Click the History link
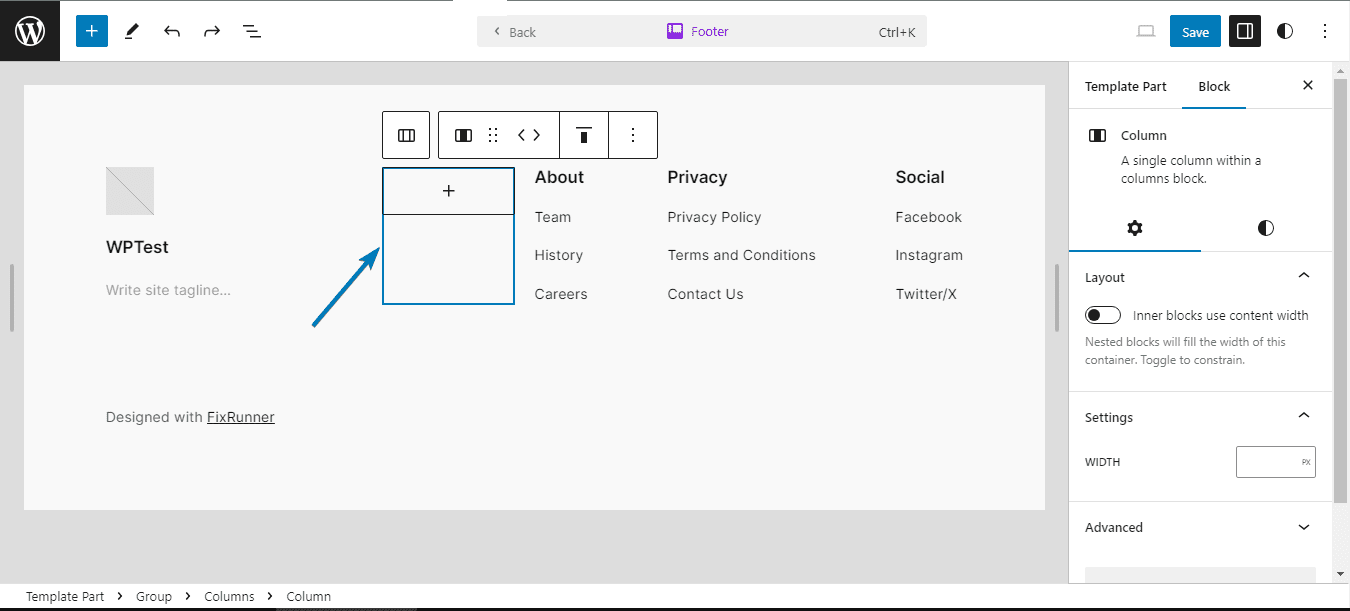The image size is (1350, 611). click(x=559, y=255)
